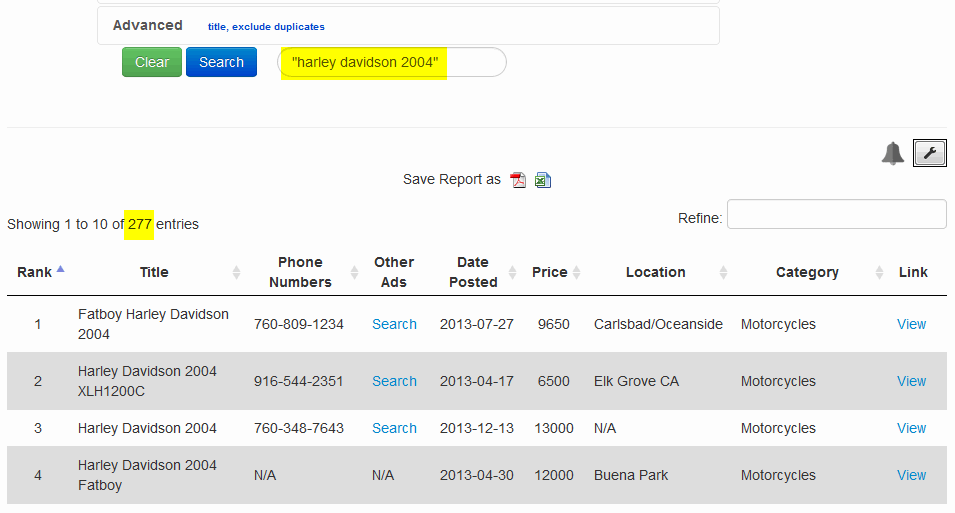Open the title, exclude duplicates advanced link
This screenshot has width=955, height=513.
[x=266, y=27]
